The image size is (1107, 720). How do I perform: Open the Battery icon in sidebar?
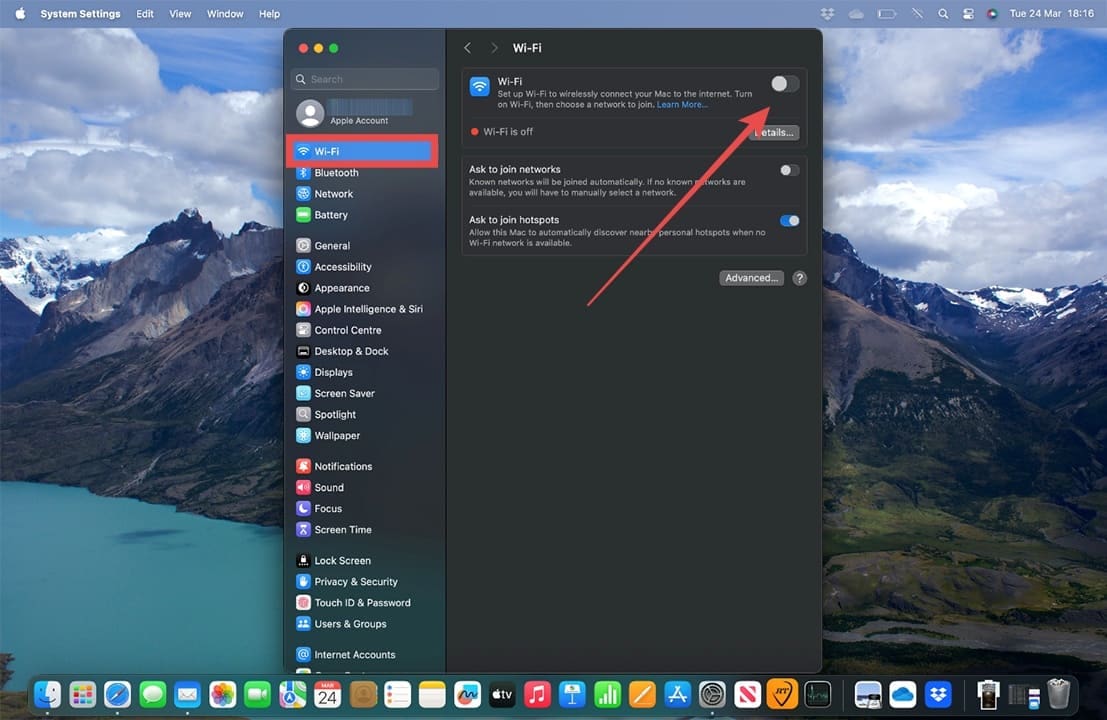pyautogui.click(x=303, y=215)
